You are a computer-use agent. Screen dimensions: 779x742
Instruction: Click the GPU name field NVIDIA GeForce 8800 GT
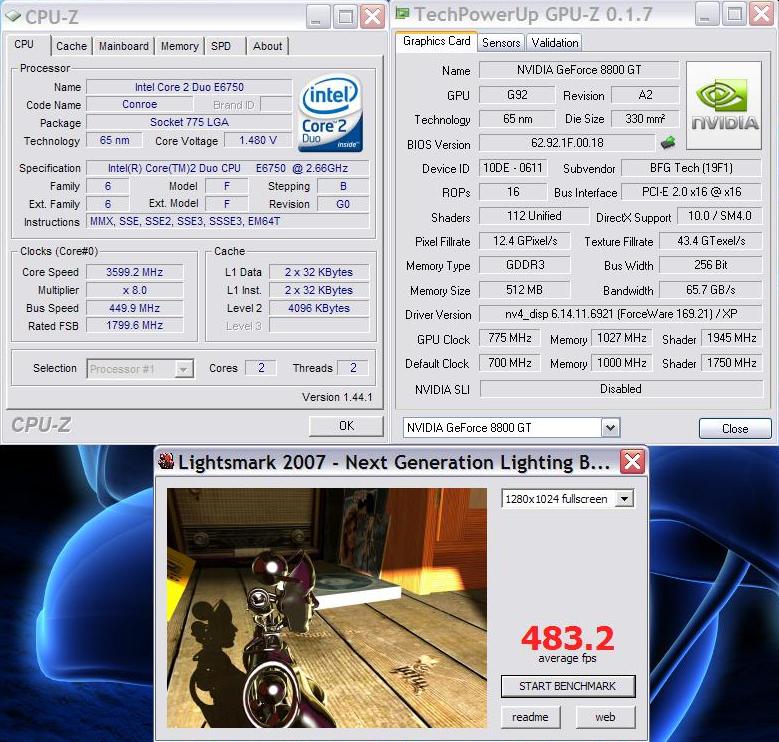pos(579,70)
